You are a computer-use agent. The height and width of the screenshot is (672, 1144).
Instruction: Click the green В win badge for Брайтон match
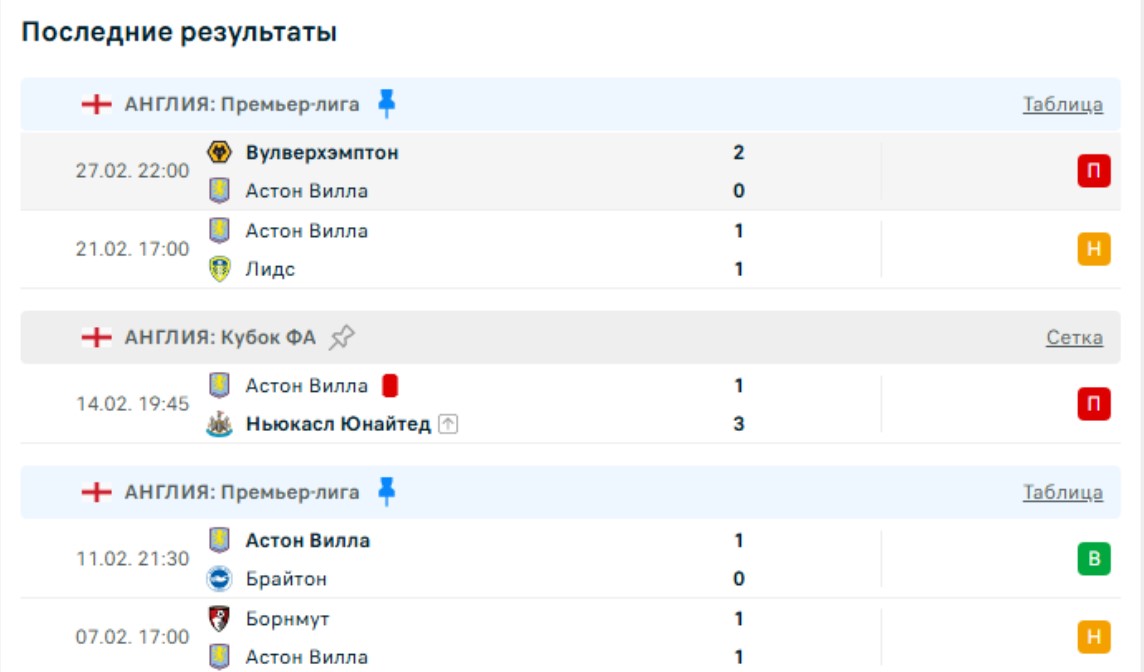pyautogui.click(x=1094, y=559)
